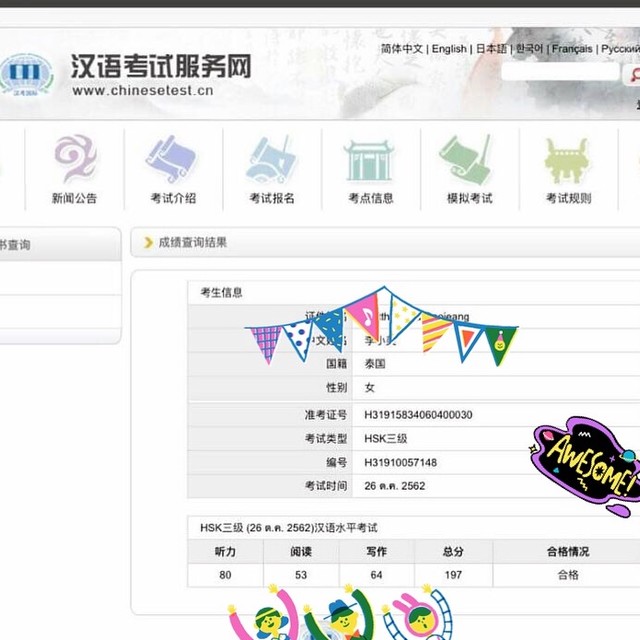Viewport: 640px width, 640px height.
Task: Select the 考试报名 exam registration icon
Action: coord(271,160)
